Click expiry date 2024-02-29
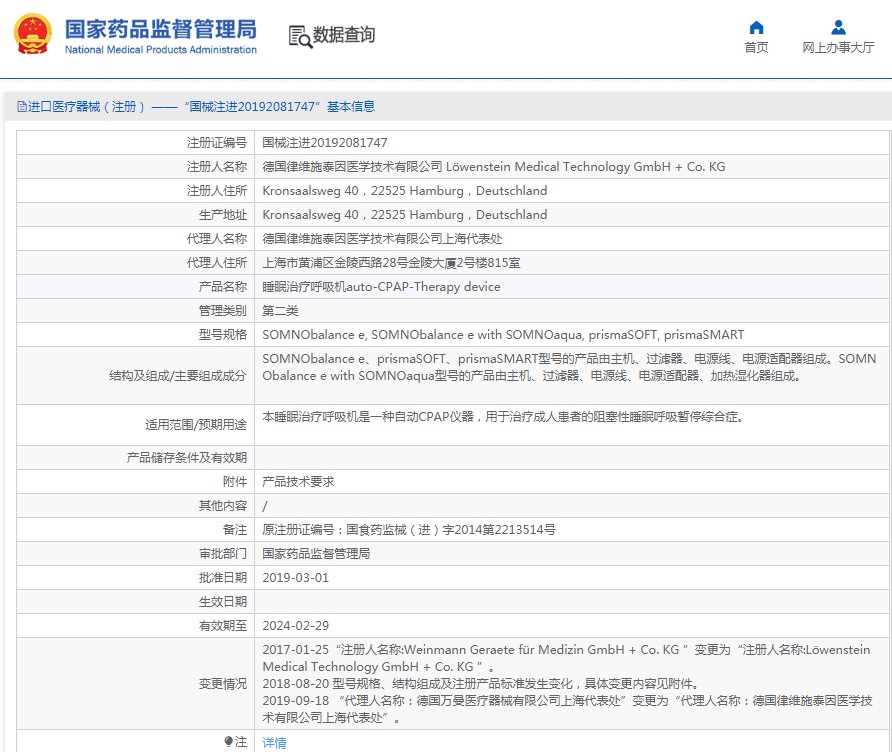The image size is (892, 752). click(x=295, y=625)
